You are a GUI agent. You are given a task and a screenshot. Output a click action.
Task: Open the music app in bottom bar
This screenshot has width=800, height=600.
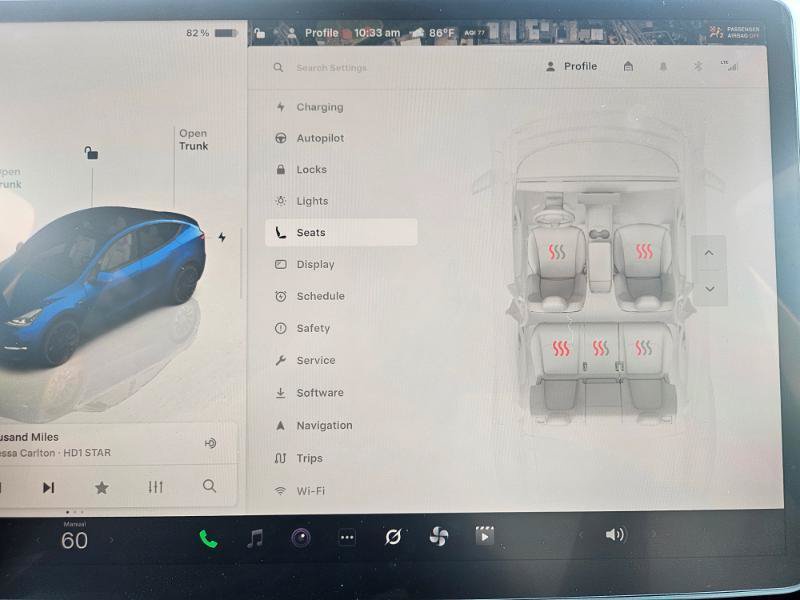pos(255,538)
